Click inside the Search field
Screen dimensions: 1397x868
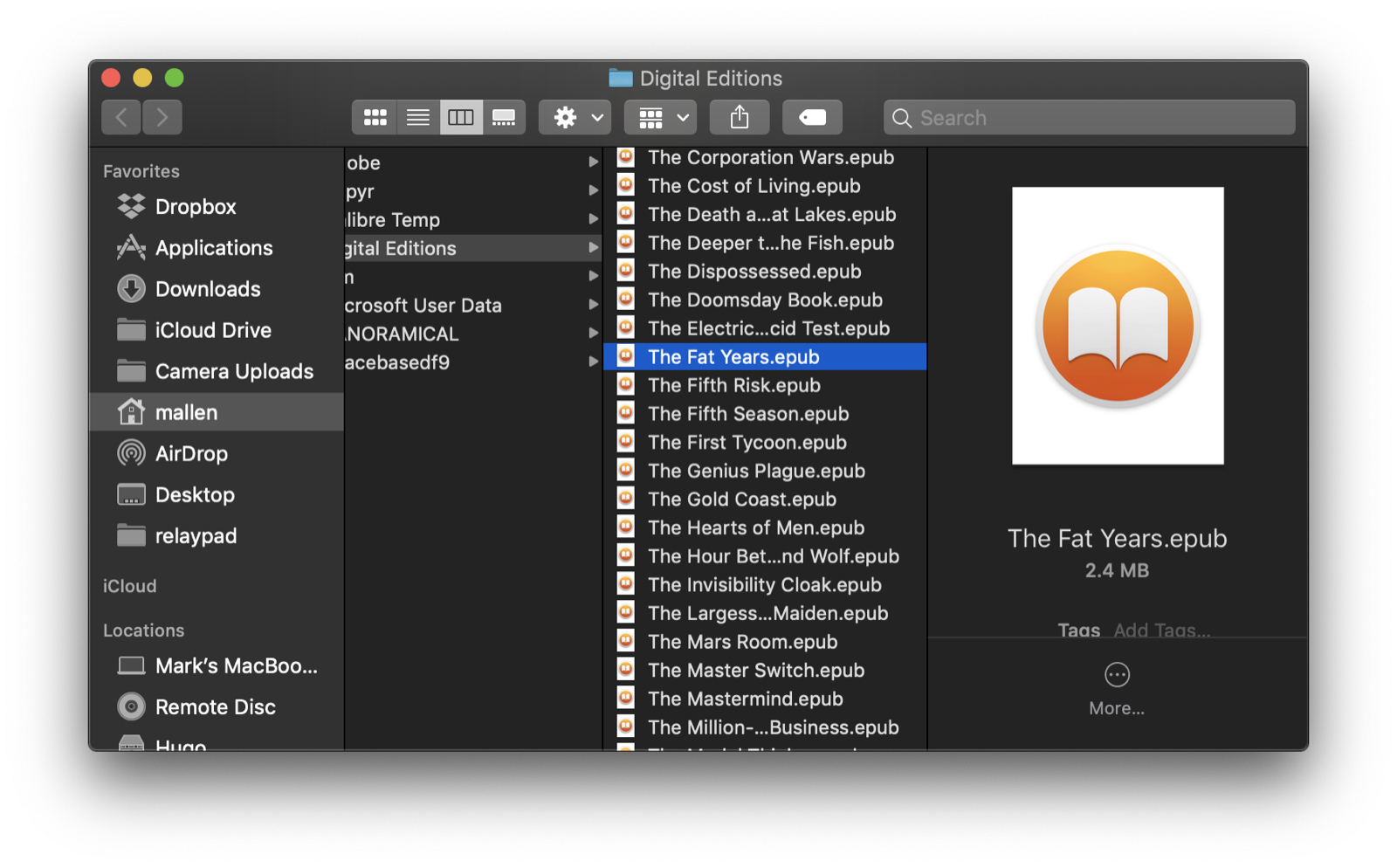click(1087, 117)
